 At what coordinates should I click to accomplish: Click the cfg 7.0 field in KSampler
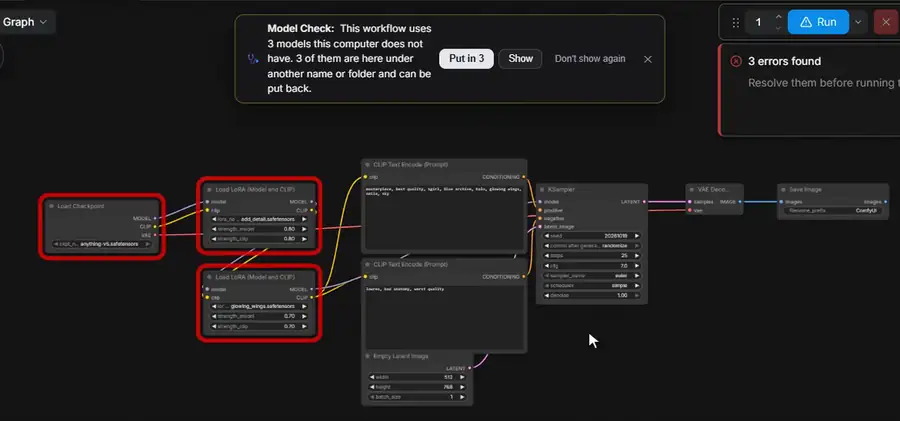coord(592,266)
